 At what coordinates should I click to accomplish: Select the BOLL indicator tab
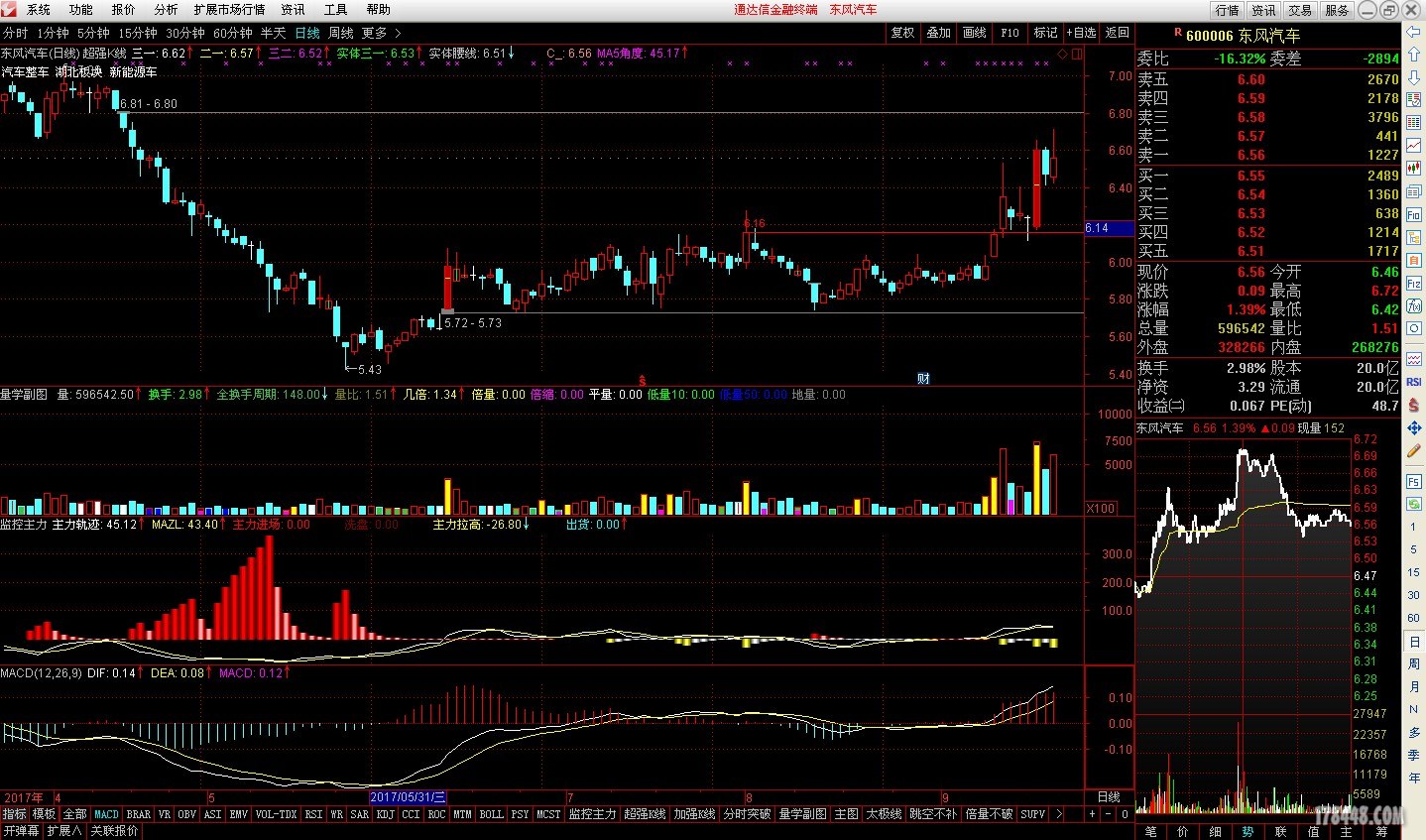click(x=491, y=814)
